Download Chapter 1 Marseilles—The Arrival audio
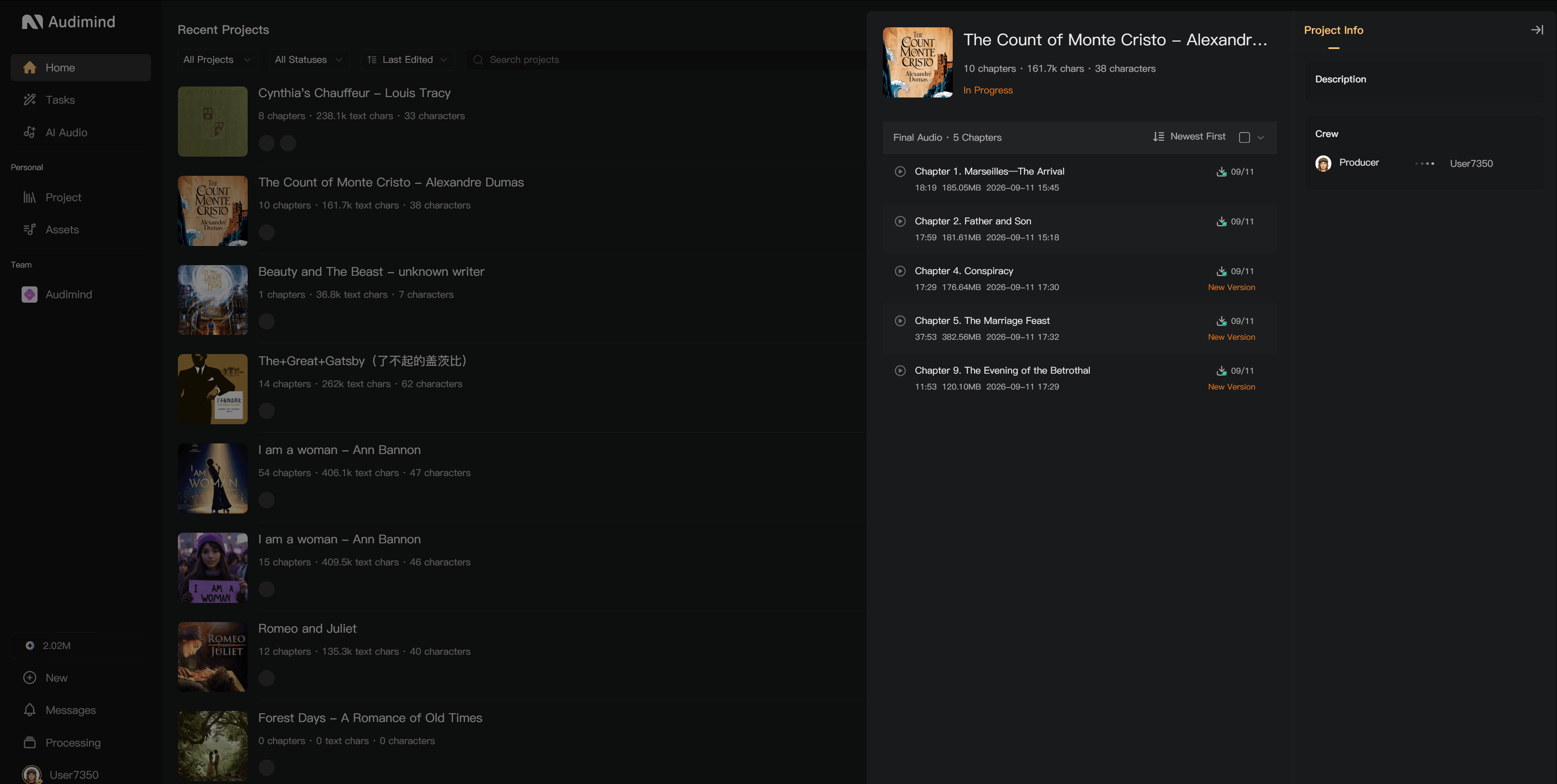Screen dimensions: 1557x784 point(1221,172)
